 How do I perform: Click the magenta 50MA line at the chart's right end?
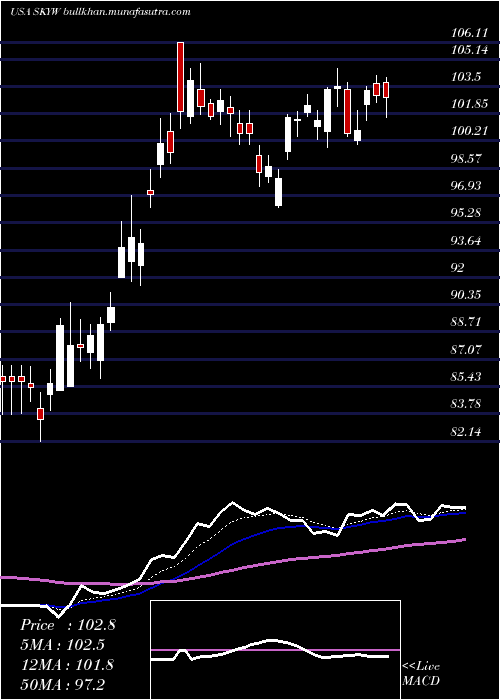click(463, 540)
